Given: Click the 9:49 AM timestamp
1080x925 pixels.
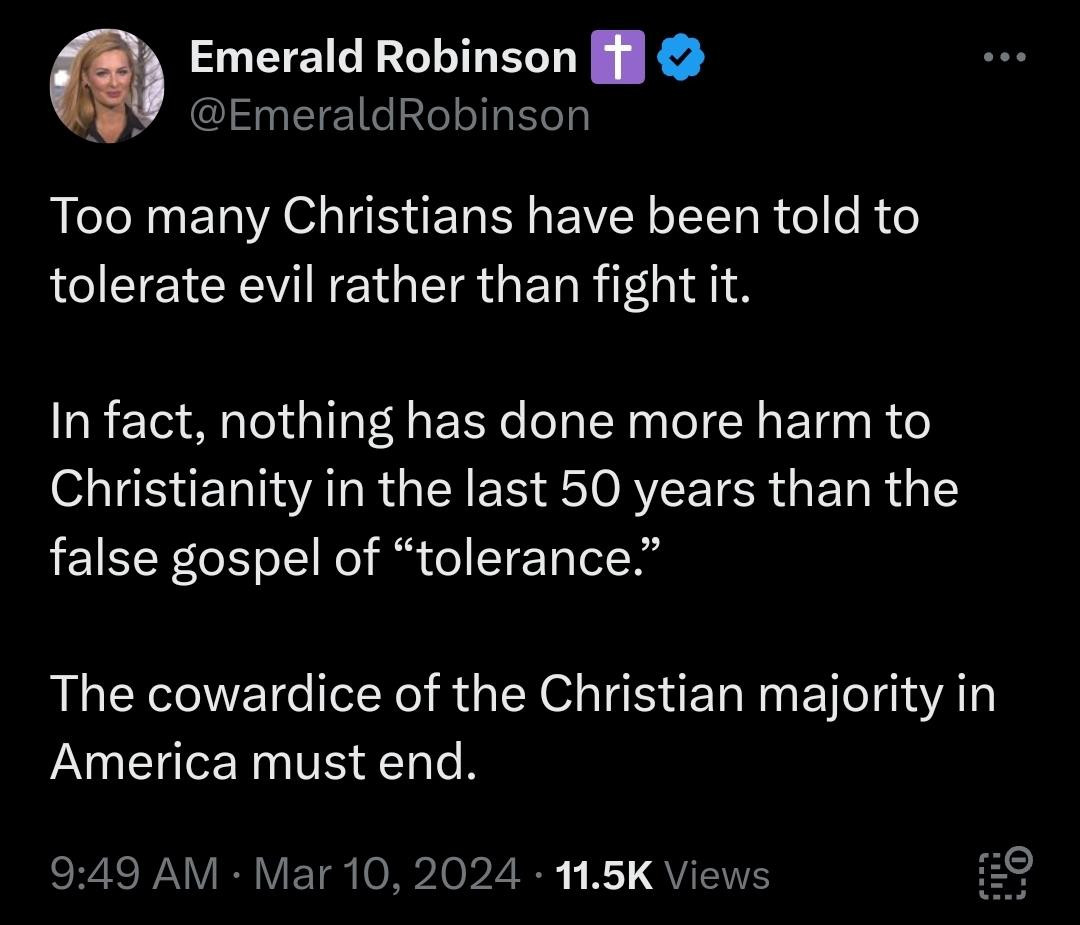Looking at the screenshot, I should pos(133,875).
